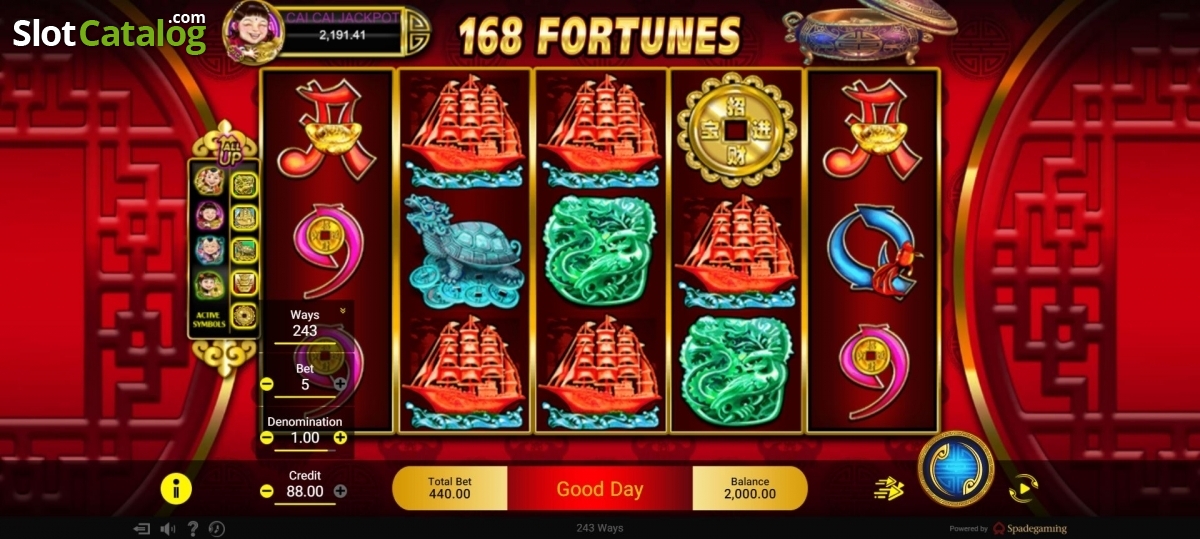
Task: Mute sound with the speaker icon
Action: coord(168,529)
